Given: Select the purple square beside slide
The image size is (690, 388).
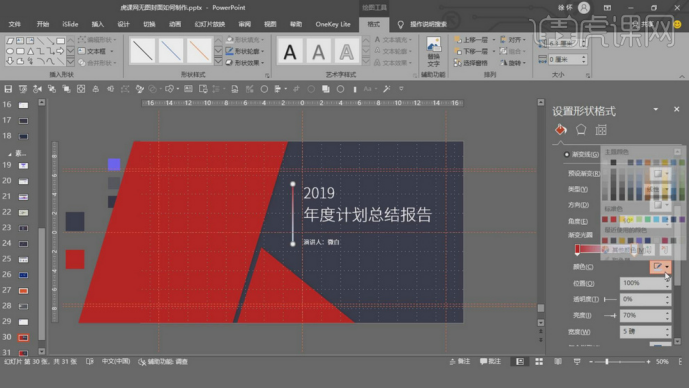Looking at the screenshot, I should tap(114, 165).
